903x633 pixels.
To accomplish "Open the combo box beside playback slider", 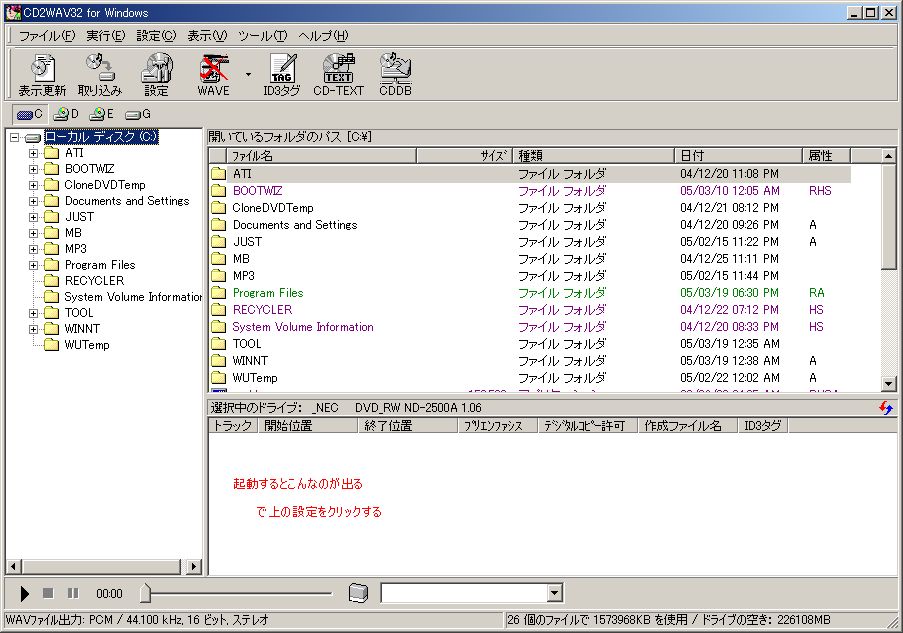I will pyautogui.click(x=554, y=594).
